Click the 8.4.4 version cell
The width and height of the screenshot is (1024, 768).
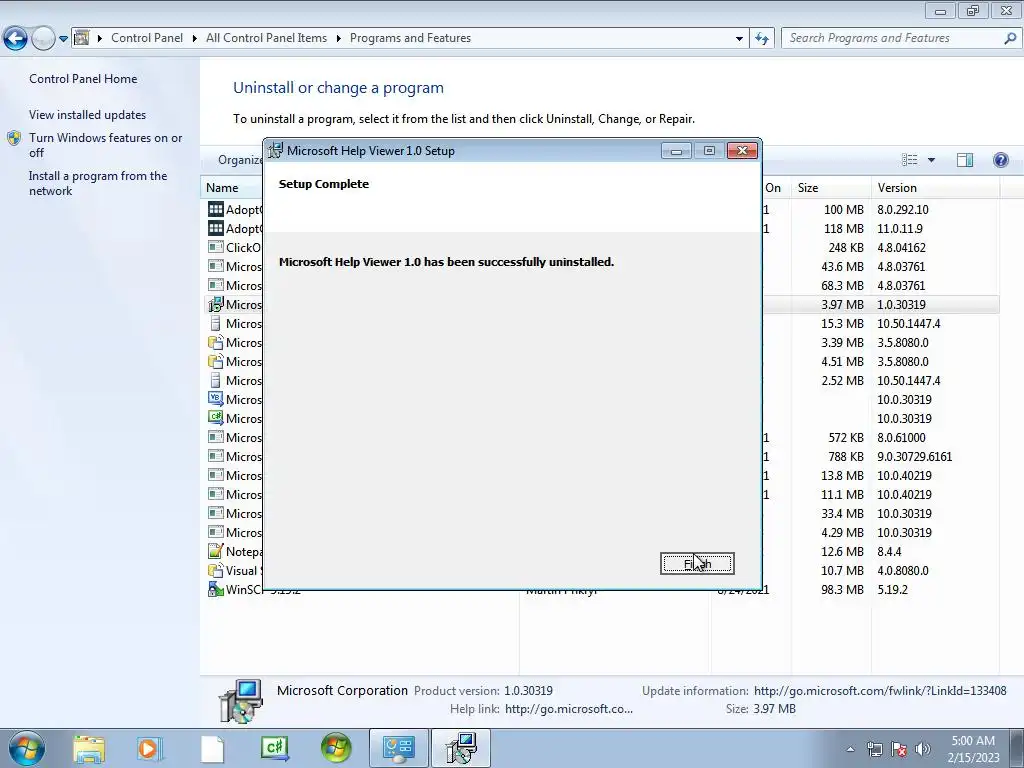(889, 552)
